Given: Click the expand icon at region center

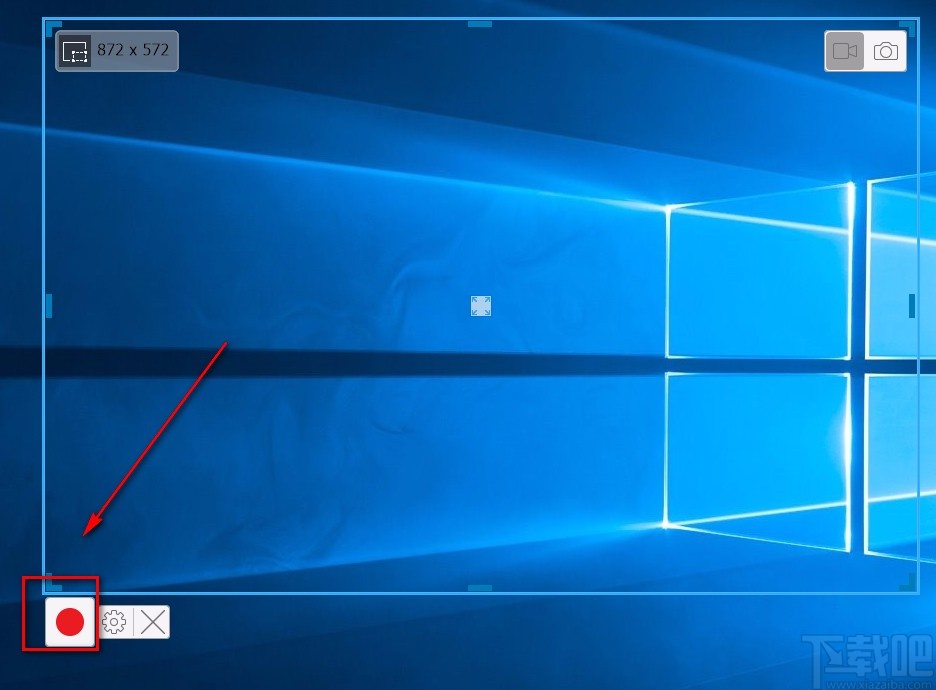Looking at the screenshot, I should pos(480,306).
